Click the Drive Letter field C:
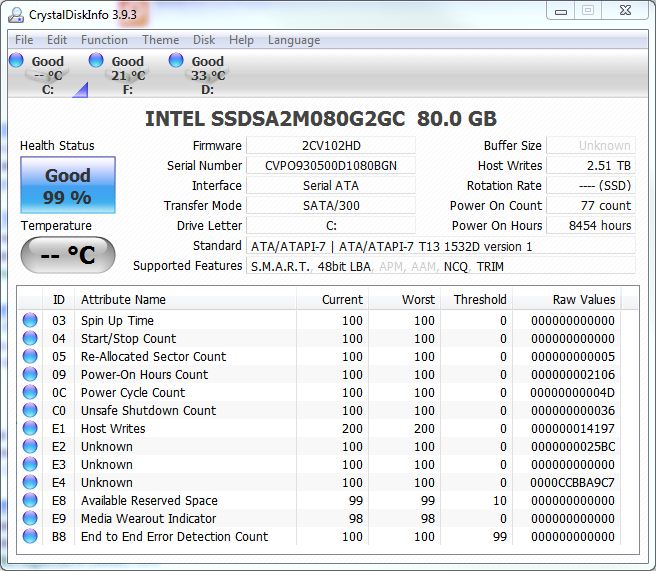This screenshot has height=571, width=656. 331,225
